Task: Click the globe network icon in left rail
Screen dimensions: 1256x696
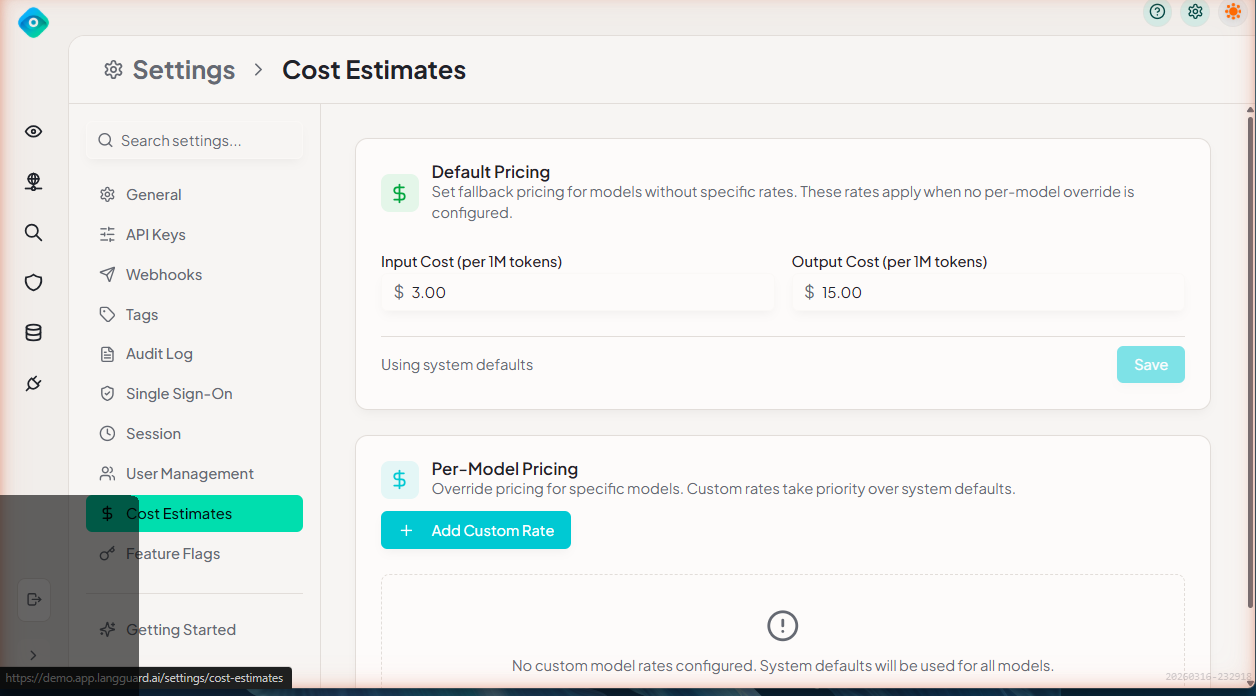Action: point(33,182)
